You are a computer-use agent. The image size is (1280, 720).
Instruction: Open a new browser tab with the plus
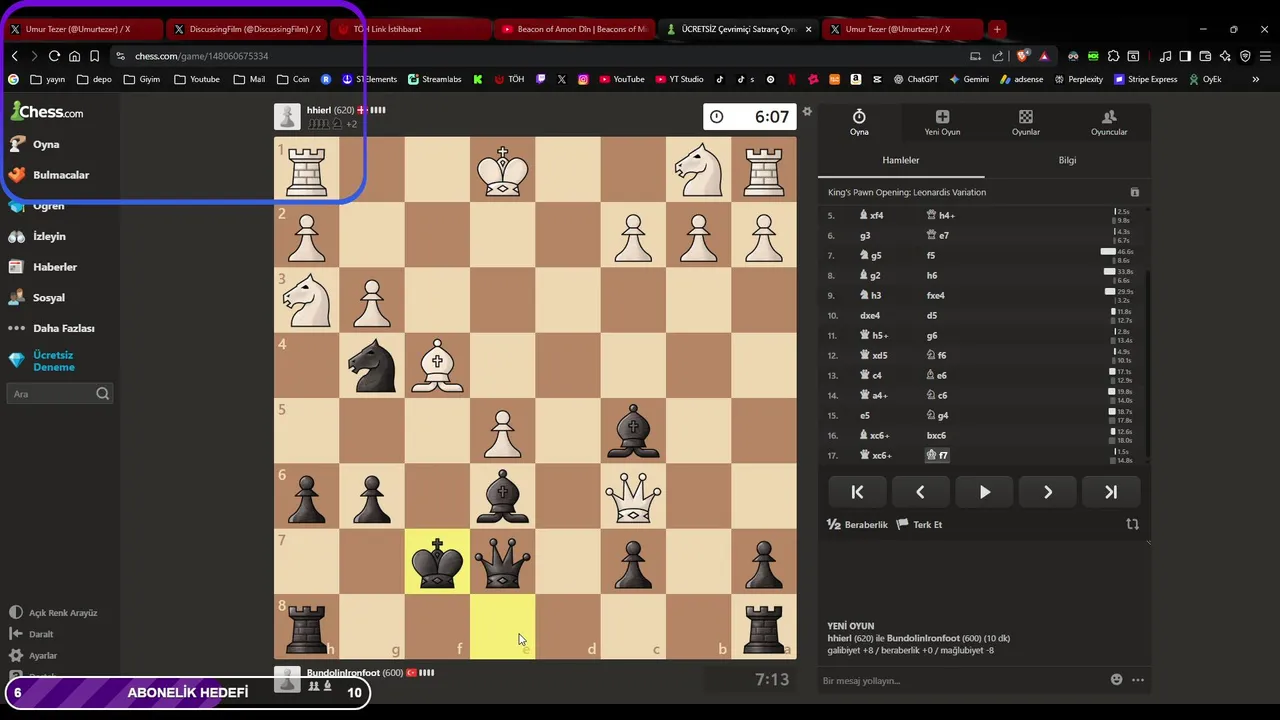coord(996,29)
